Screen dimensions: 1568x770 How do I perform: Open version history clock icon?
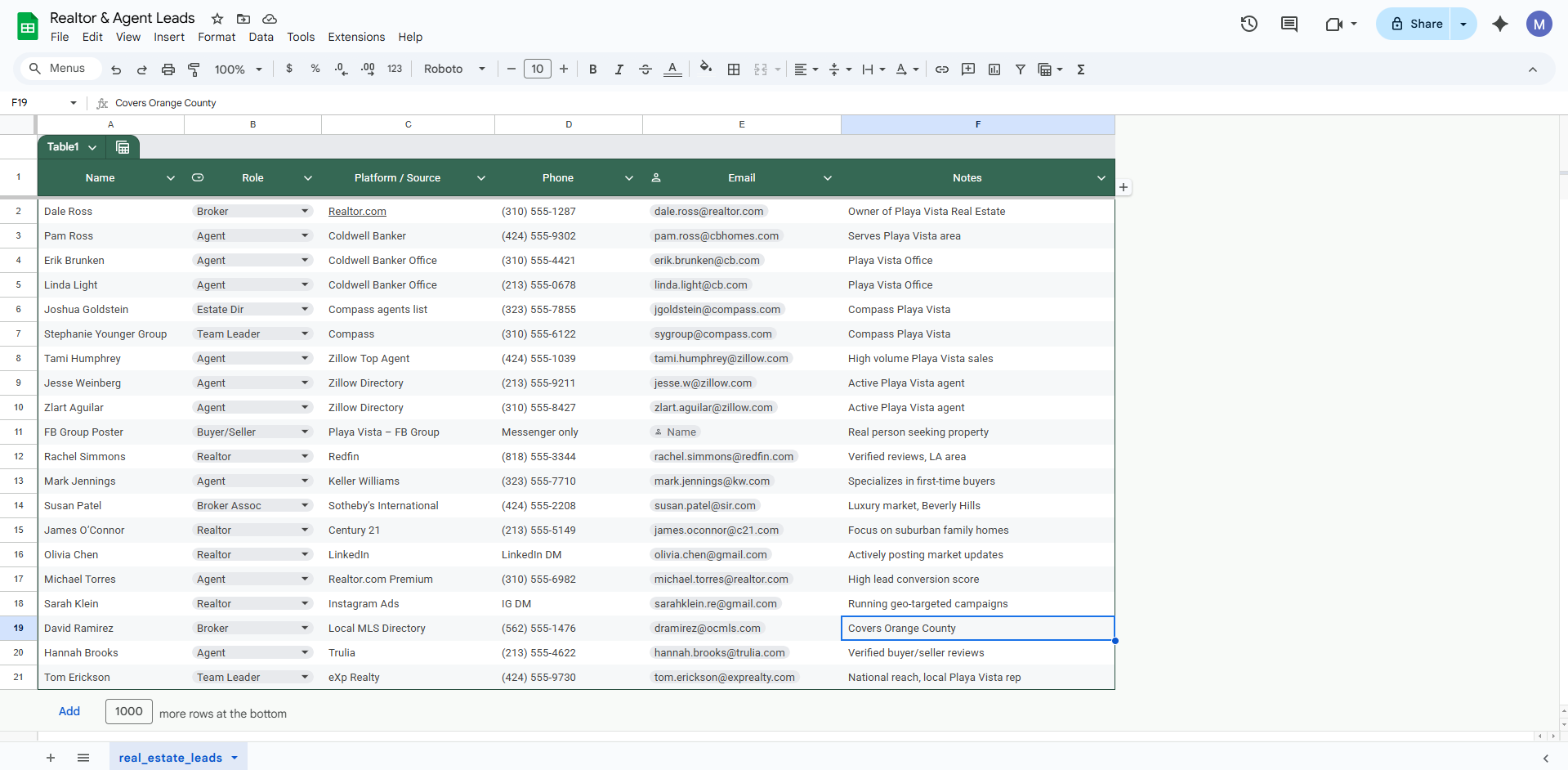[x=1249, y=24]
